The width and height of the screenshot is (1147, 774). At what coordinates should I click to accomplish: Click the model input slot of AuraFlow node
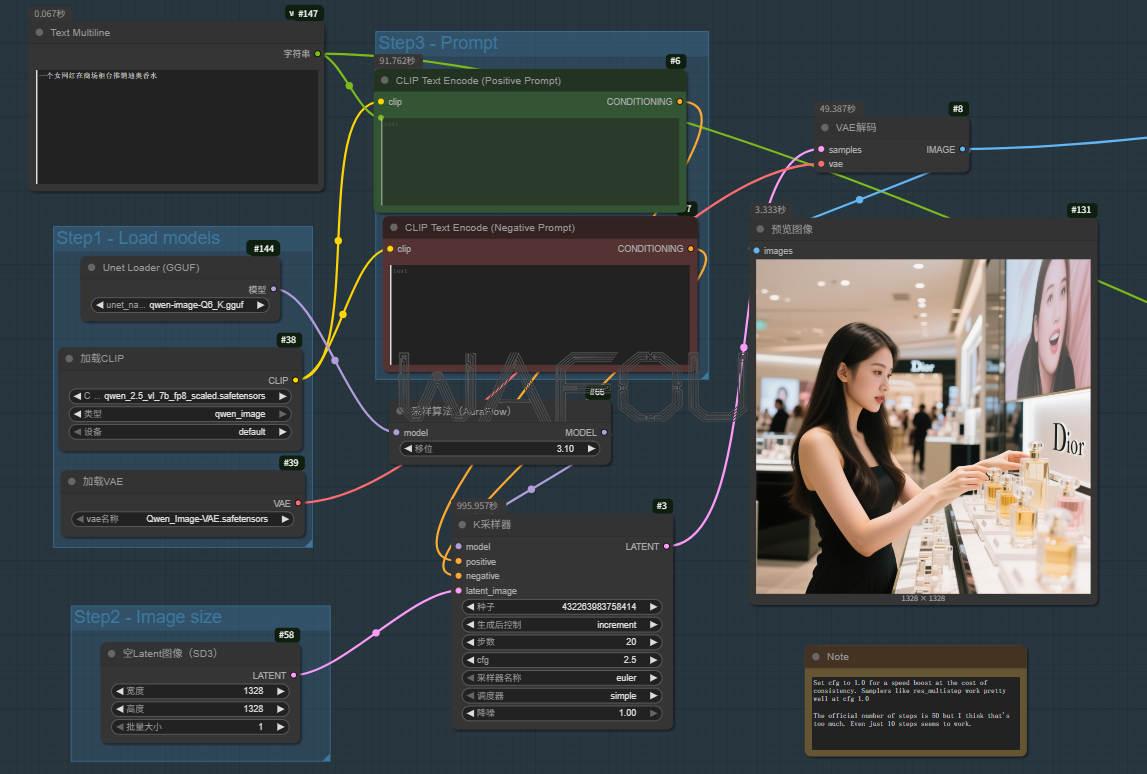(x=396, y=432)
